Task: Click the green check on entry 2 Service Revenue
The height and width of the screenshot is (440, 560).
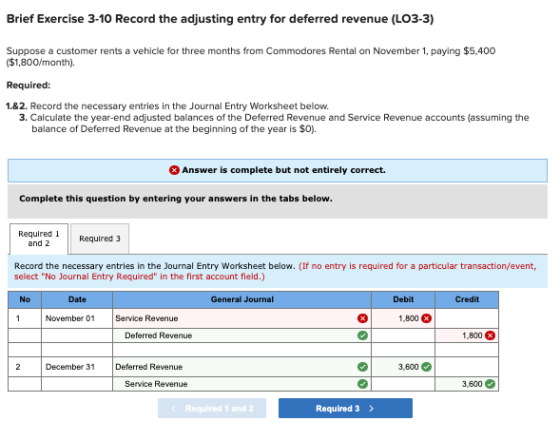Action: [362, 384]
